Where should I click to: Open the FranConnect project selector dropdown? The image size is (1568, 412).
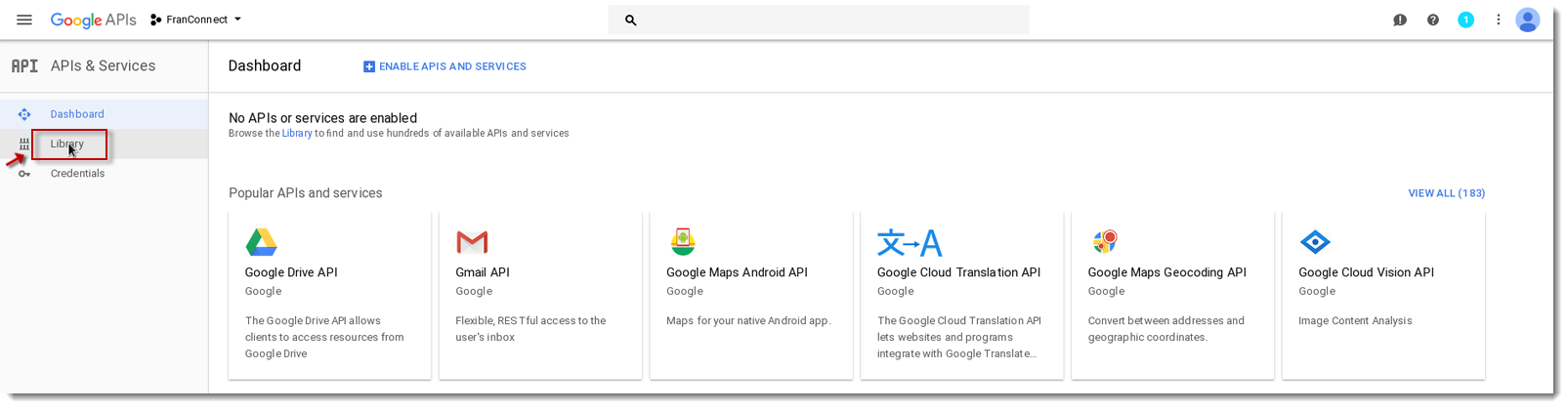195,20
